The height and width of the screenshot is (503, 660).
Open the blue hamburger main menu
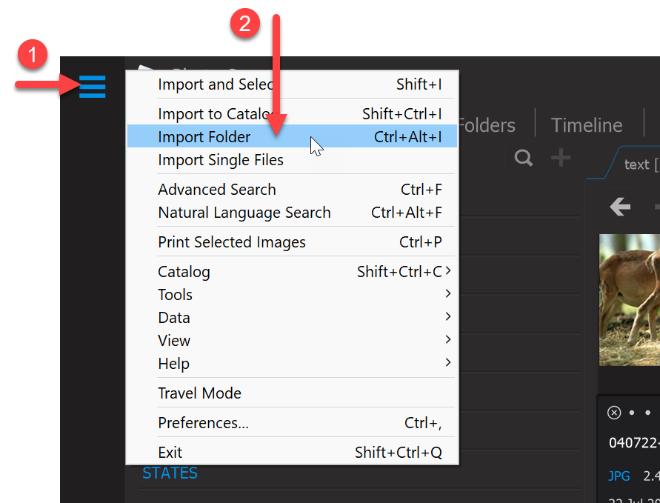[92, 87]
